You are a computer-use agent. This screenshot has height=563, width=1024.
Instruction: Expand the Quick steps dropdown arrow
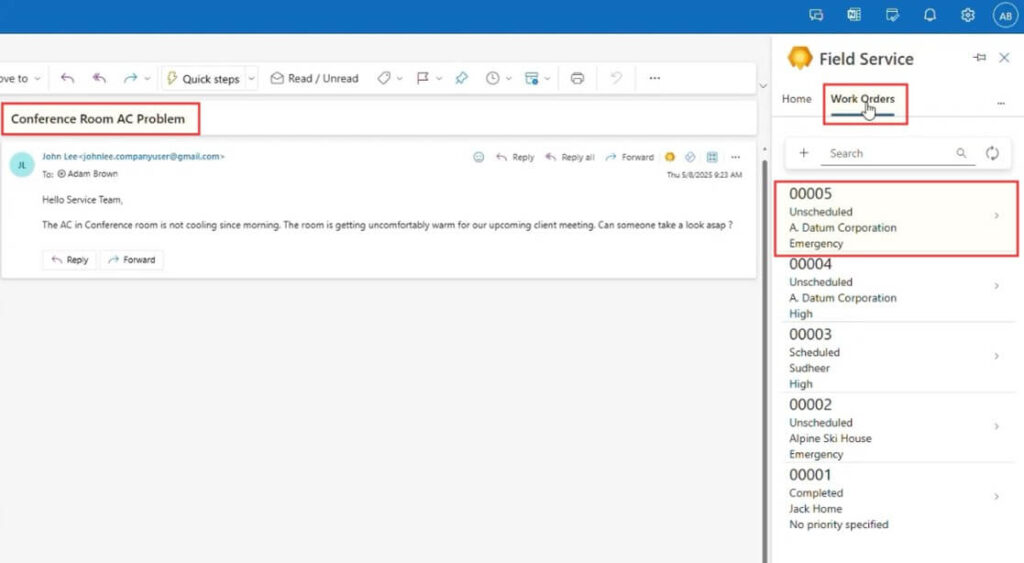(251, 79)
